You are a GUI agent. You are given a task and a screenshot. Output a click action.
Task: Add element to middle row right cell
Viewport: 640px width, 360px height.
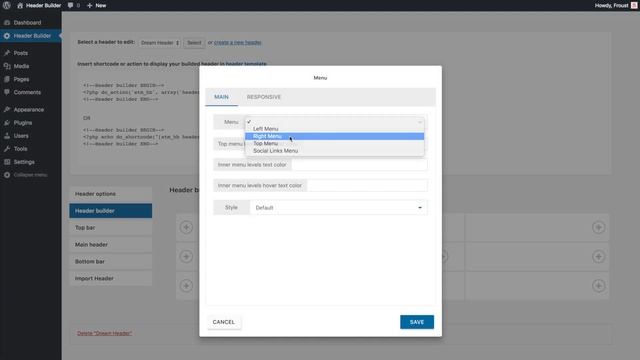click(598, 256)
